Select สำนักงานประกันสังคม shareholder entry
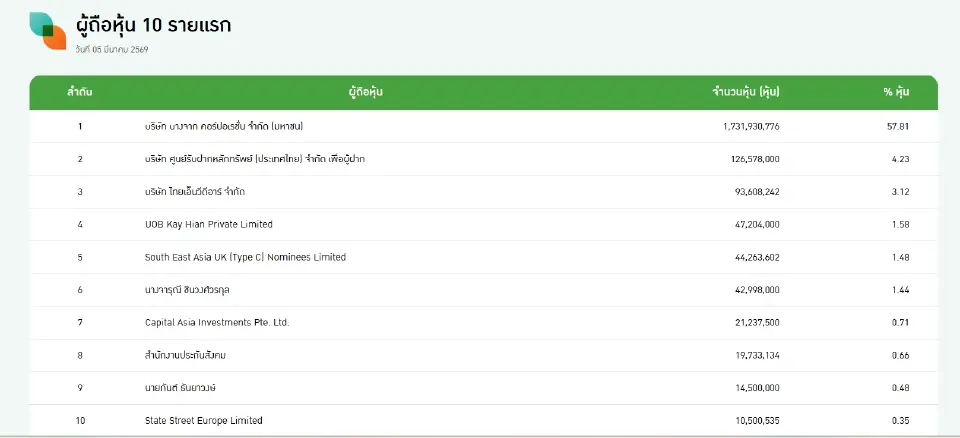 tap(187, 355)
